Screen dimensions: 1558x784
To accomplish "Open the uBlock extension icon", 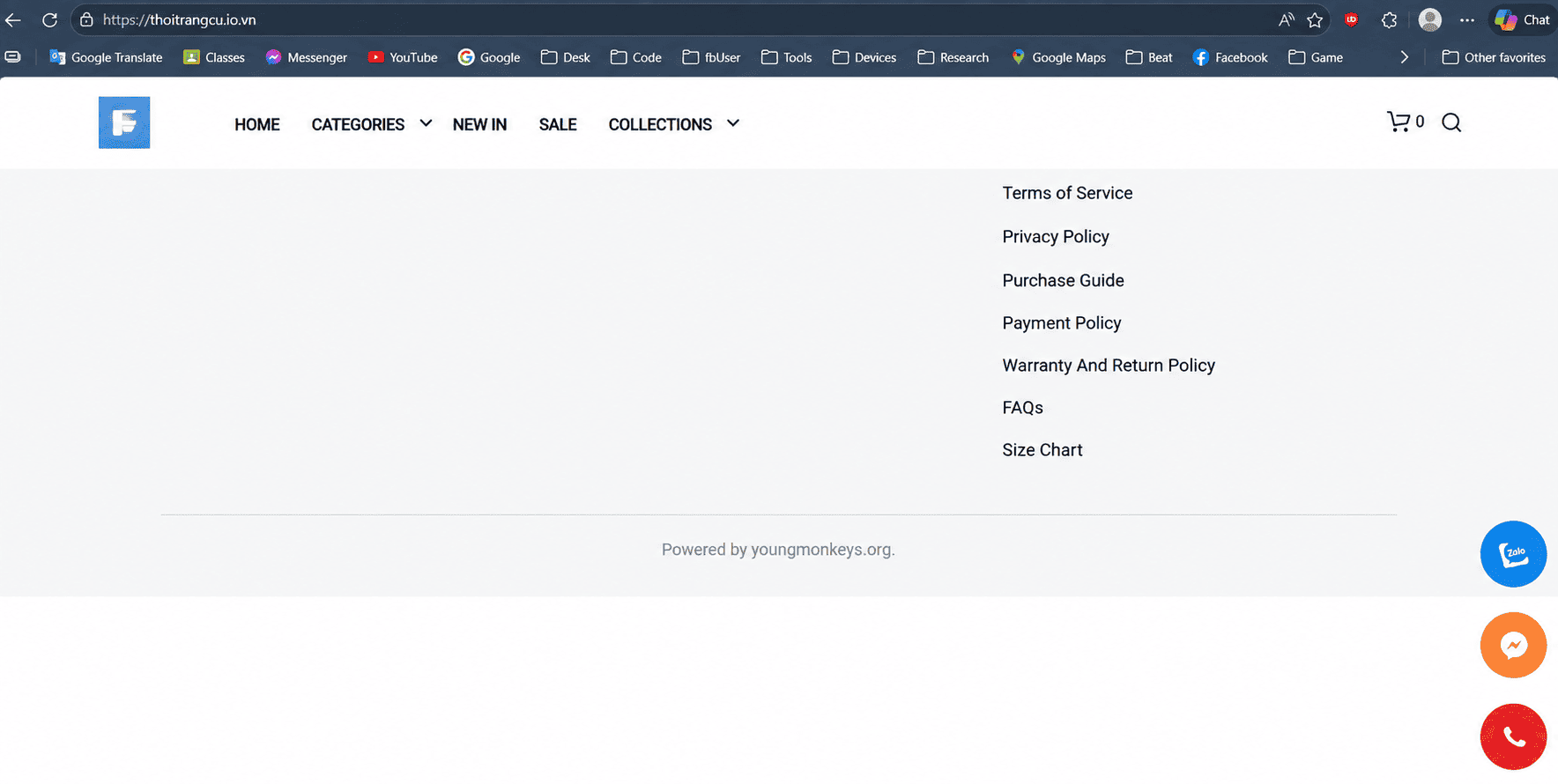I will [1351, 19].
